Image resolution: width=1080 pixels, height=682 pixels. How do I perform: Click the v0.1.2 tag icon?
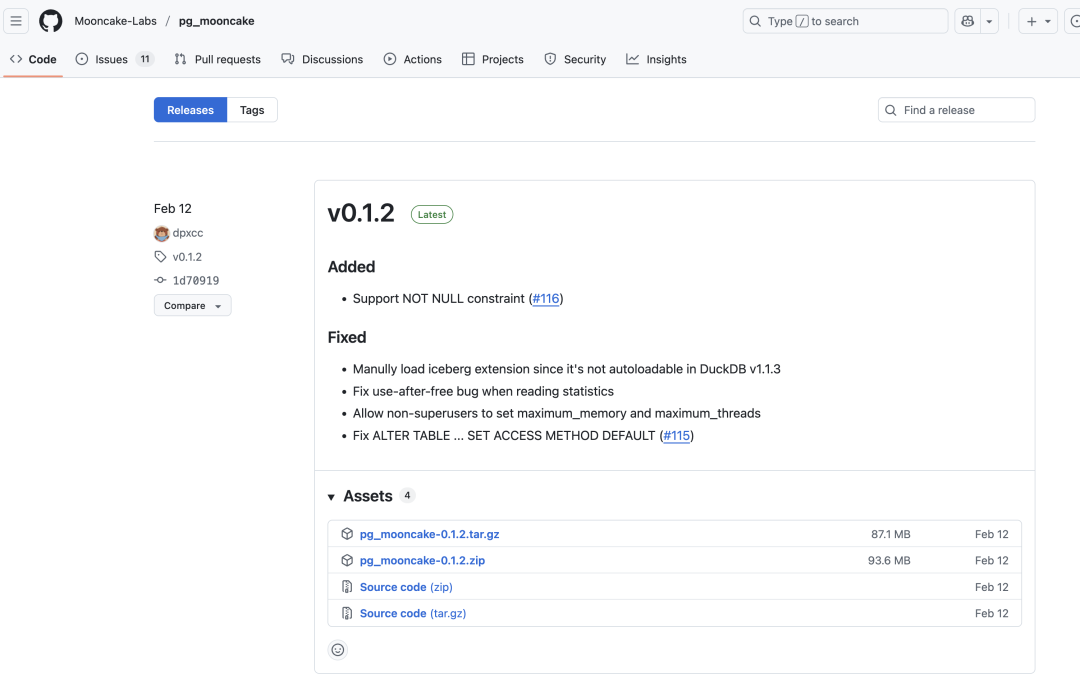click(x=161, y=257)
